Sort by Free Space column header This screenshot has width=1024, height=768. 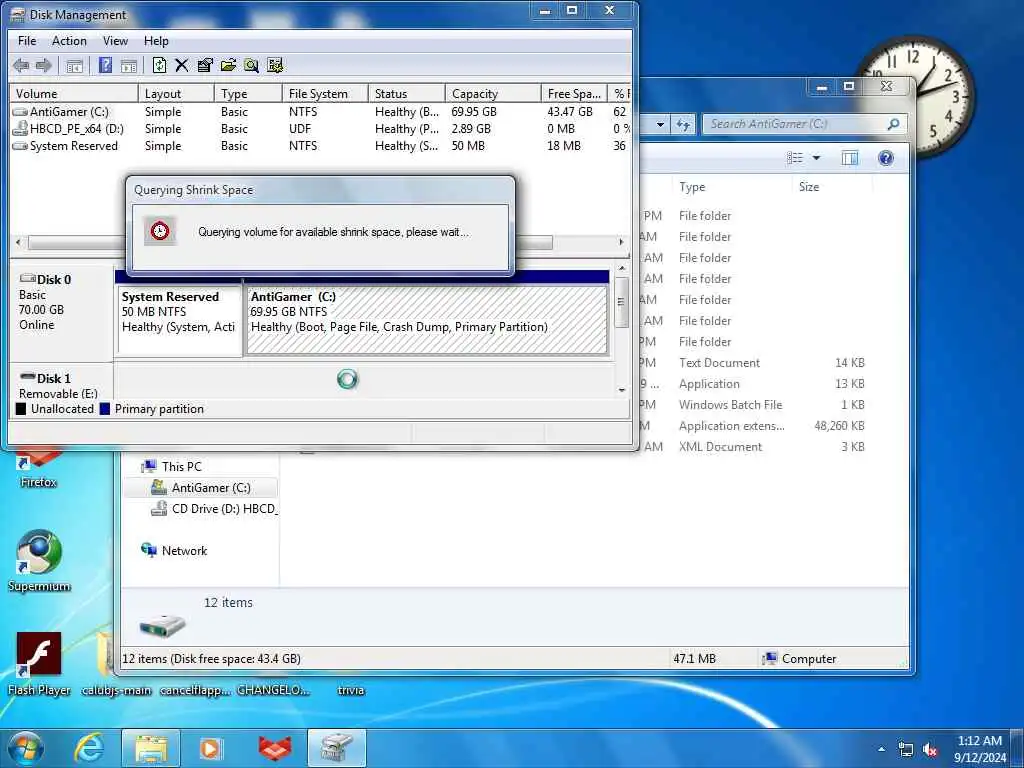tap(575, 93)
